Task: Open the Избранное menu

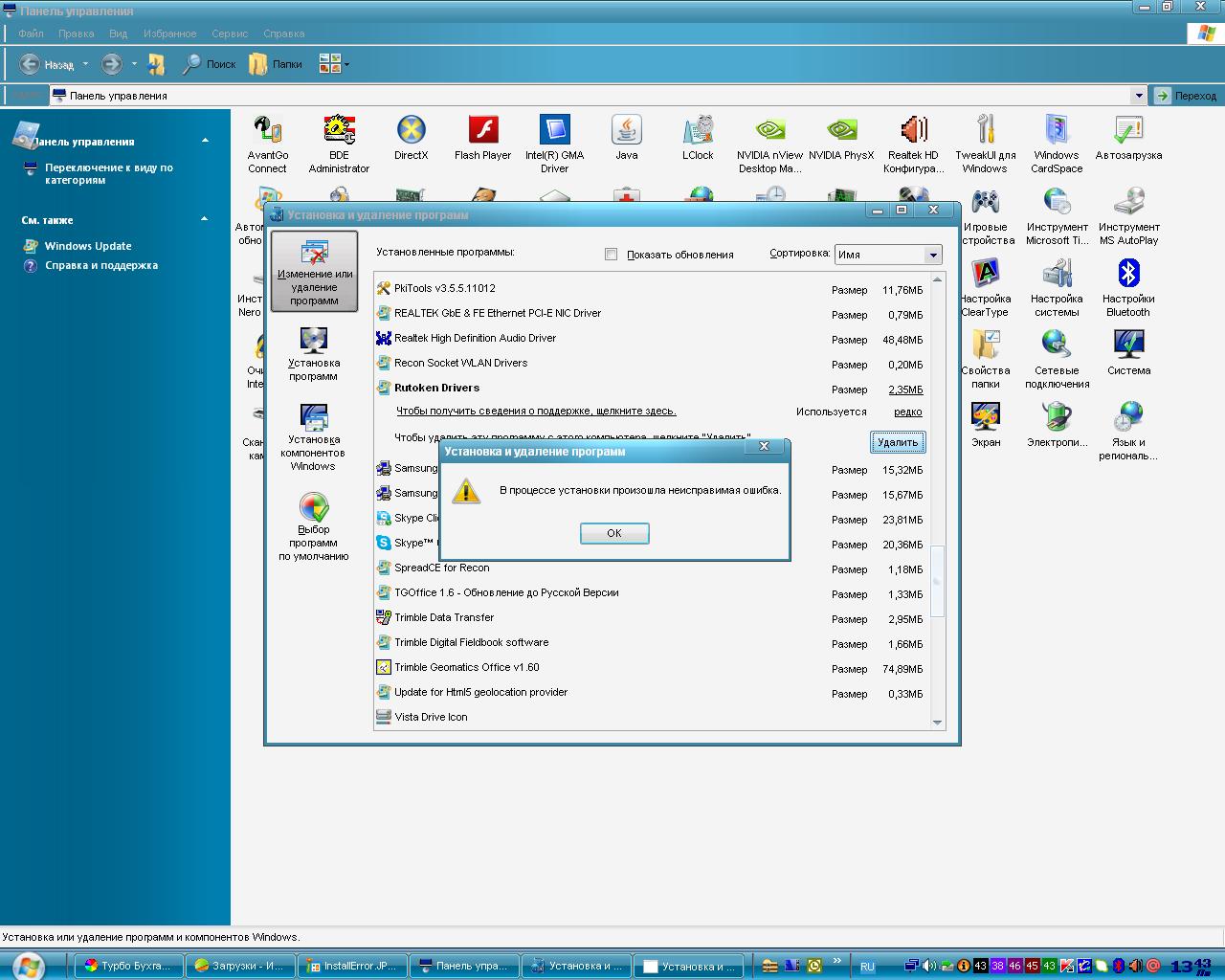Action: pos(169,33)
